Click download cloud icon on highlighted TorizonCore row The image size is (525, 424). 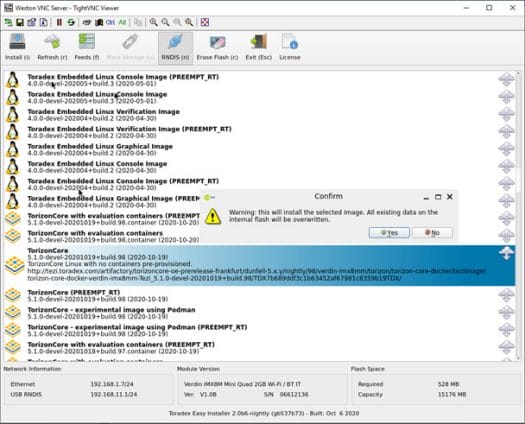[x=506, y=253]
